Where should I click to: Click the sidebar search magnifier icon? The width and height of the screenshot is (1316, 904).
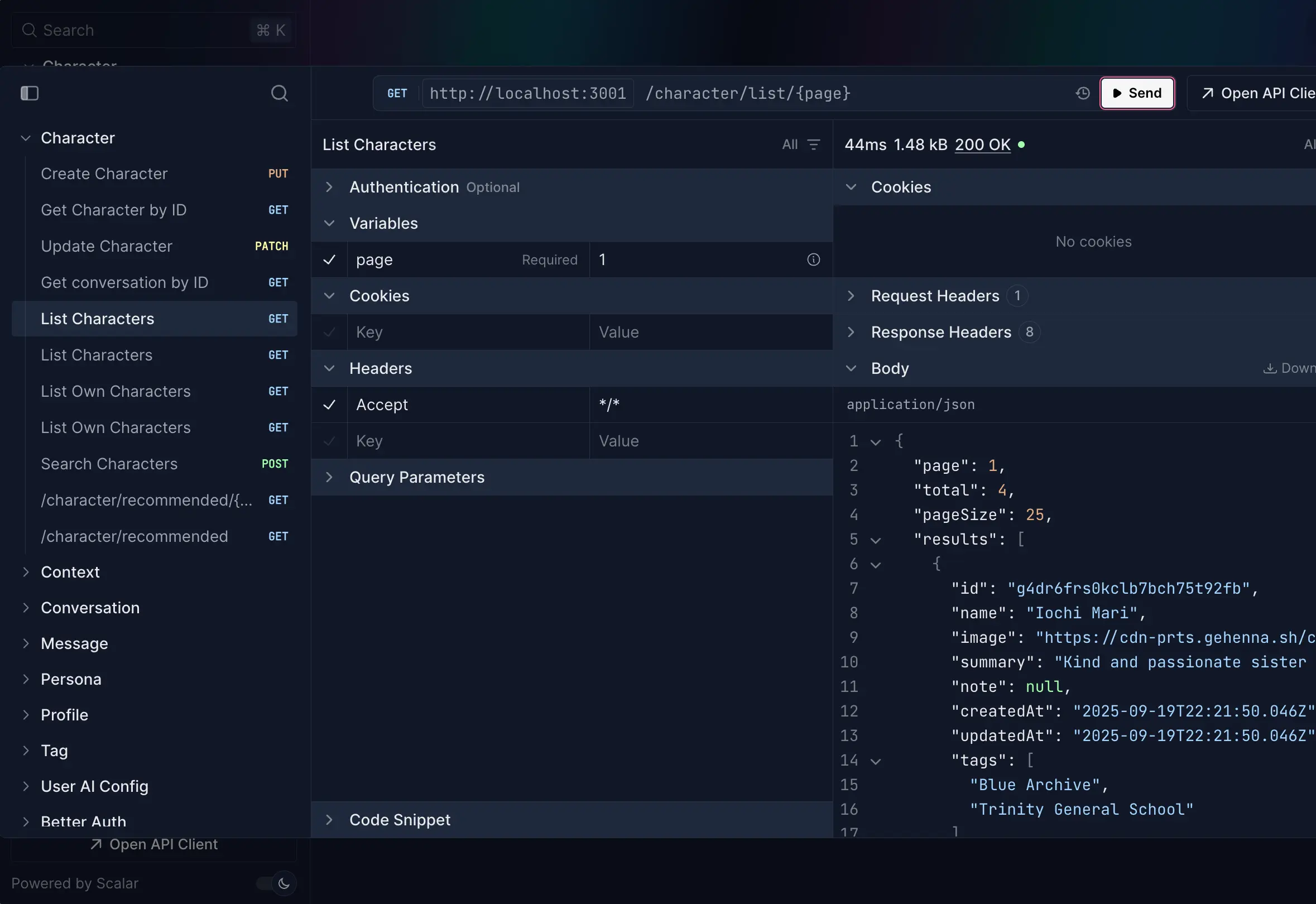pyautogui.click(x=279, y=93)
